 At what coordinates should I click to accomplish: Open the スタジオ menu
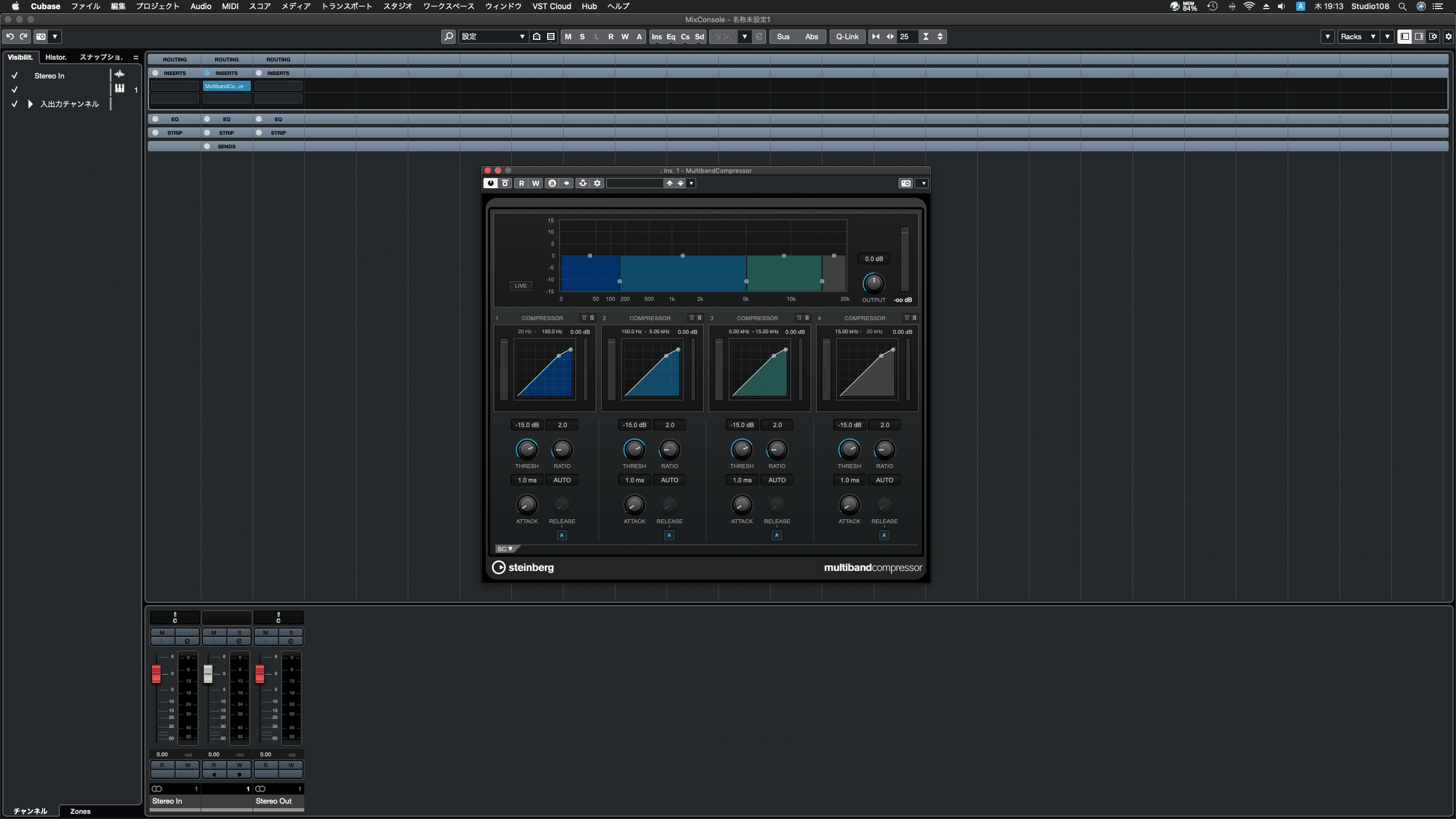tap(398, 6)
